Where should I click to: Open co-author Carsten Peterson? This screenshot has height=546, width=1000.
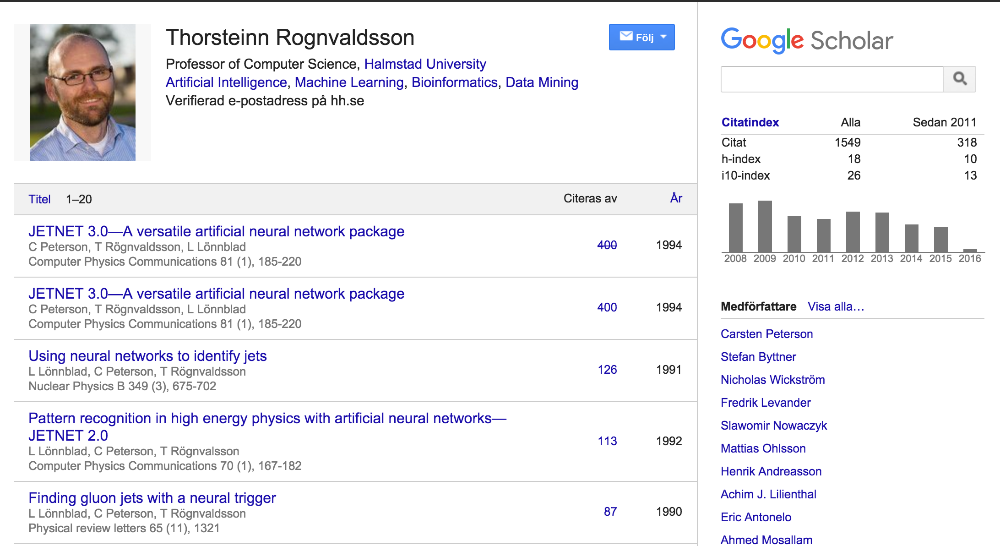pos(767,334)
